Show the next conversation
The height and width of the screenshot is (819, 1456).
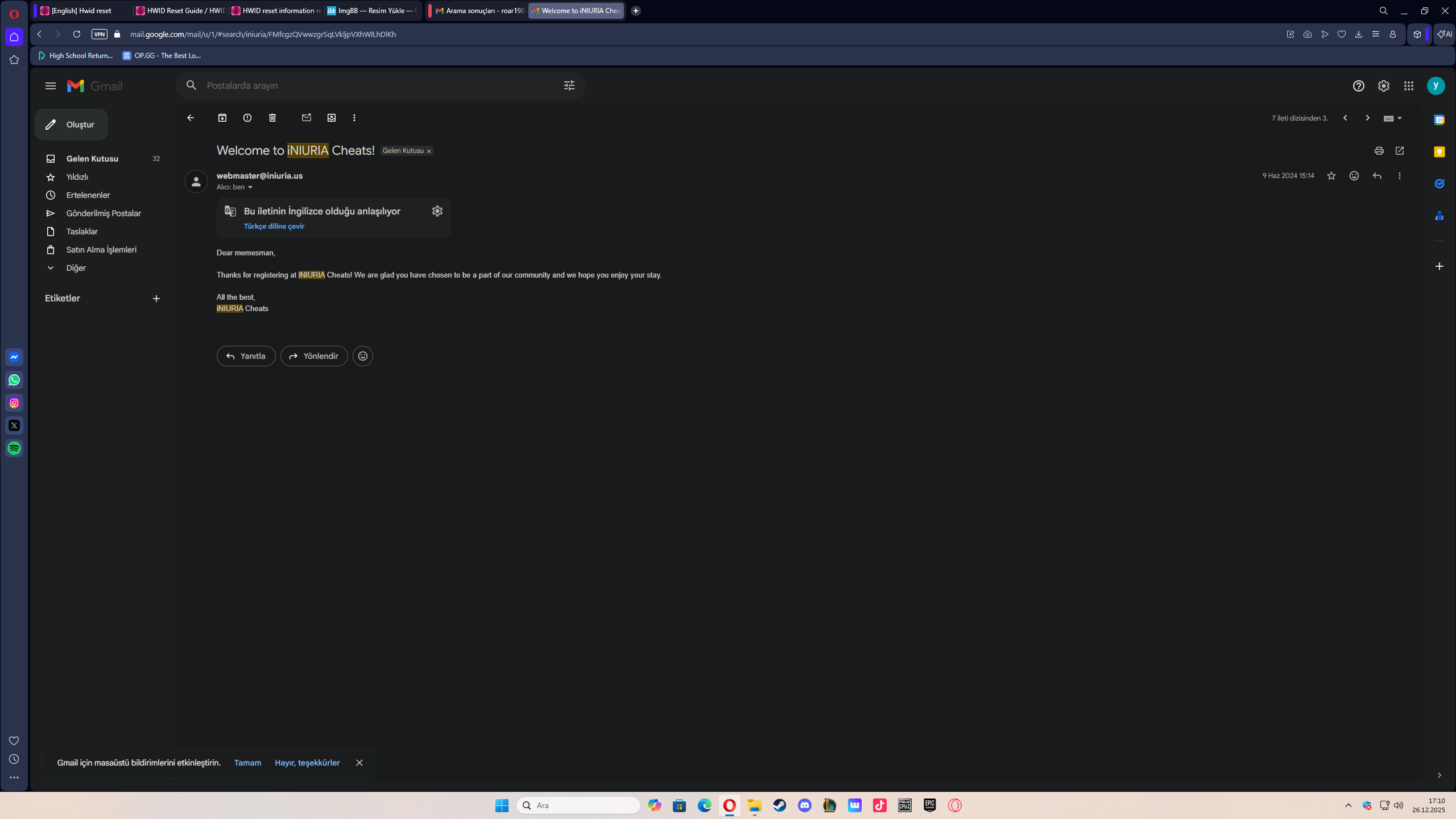pos(1368,118)
